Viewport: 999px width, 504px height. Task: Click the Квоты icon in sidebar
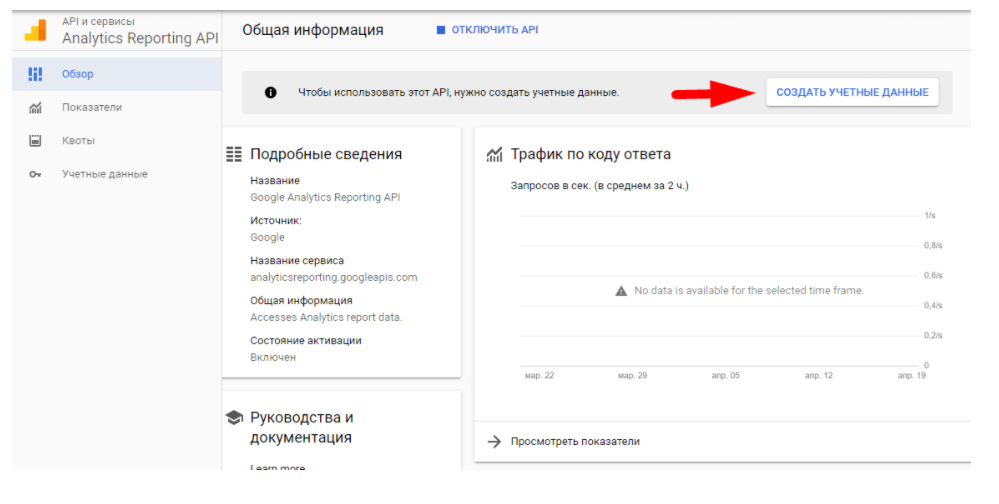(x=35, y=141)
